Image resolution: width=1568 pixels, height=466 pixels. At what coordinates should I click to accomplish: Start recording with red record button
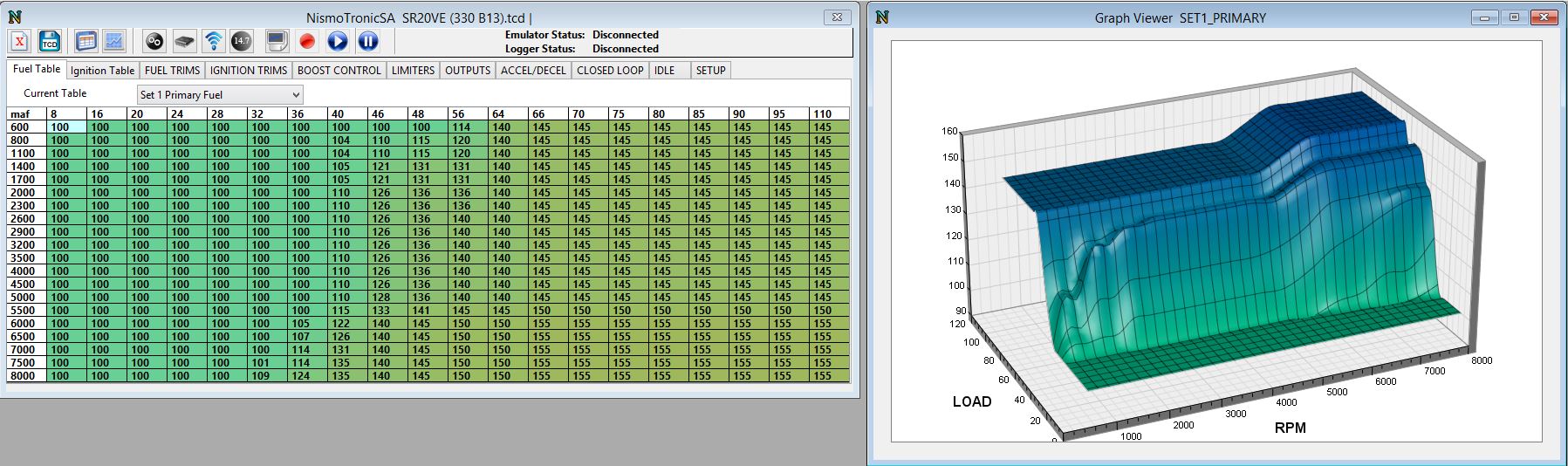click(x=307, y=41)
